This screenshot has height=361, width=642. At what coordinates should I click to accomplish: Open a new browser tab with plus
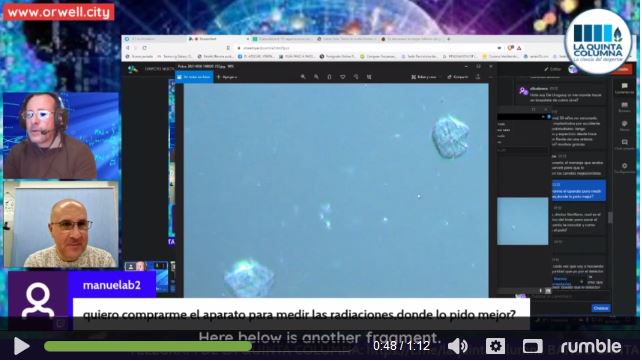[448, 39]
